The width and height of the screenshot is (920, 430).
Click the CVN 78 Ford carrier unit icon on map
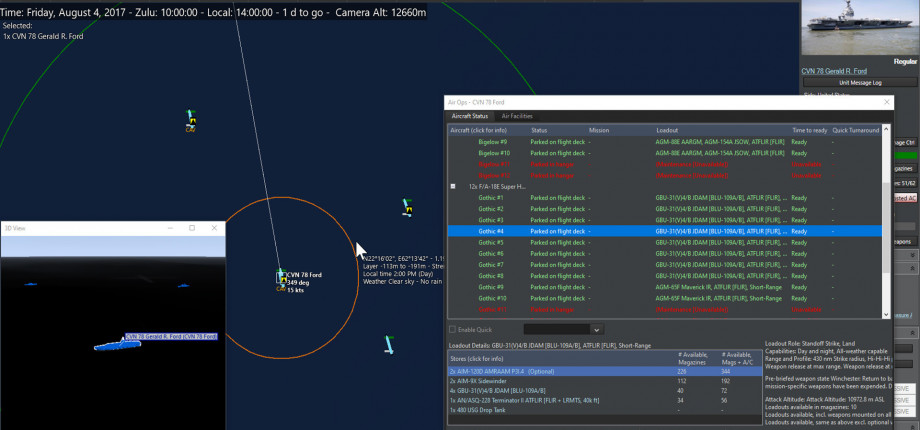(x=280, y=277)
